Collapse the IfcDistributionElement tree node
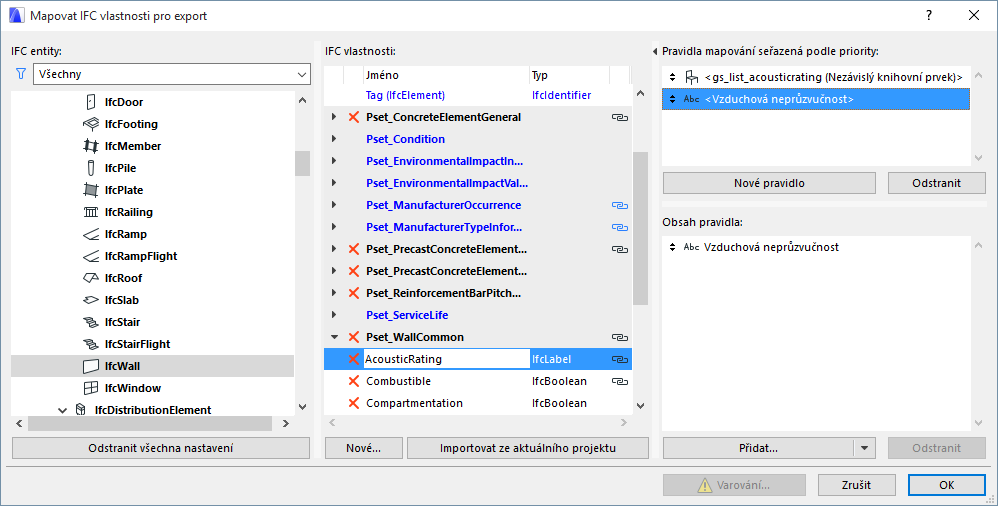The width and height of the screenshot is (998, 506). pos(63,410)
